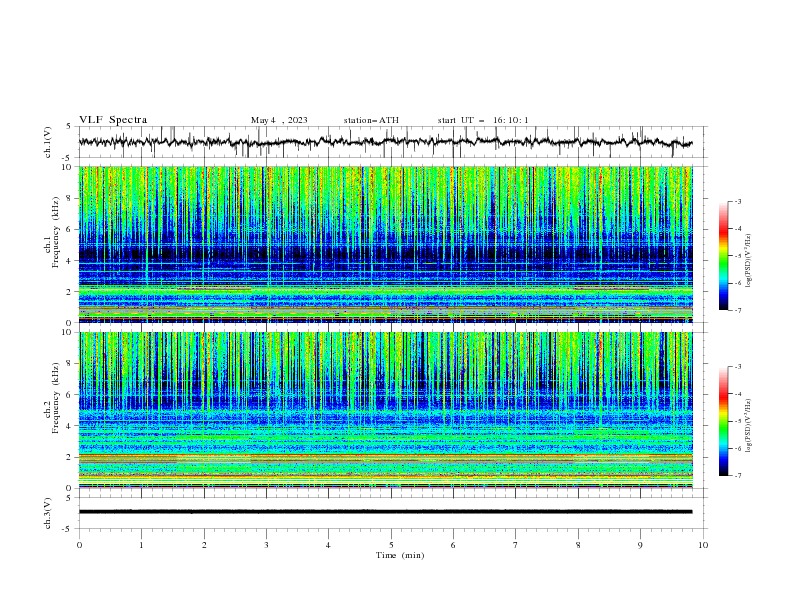Click the time axis tick label "2"
Screen dimensions: 792x612
pyautogui.click(x=204, y=545)
